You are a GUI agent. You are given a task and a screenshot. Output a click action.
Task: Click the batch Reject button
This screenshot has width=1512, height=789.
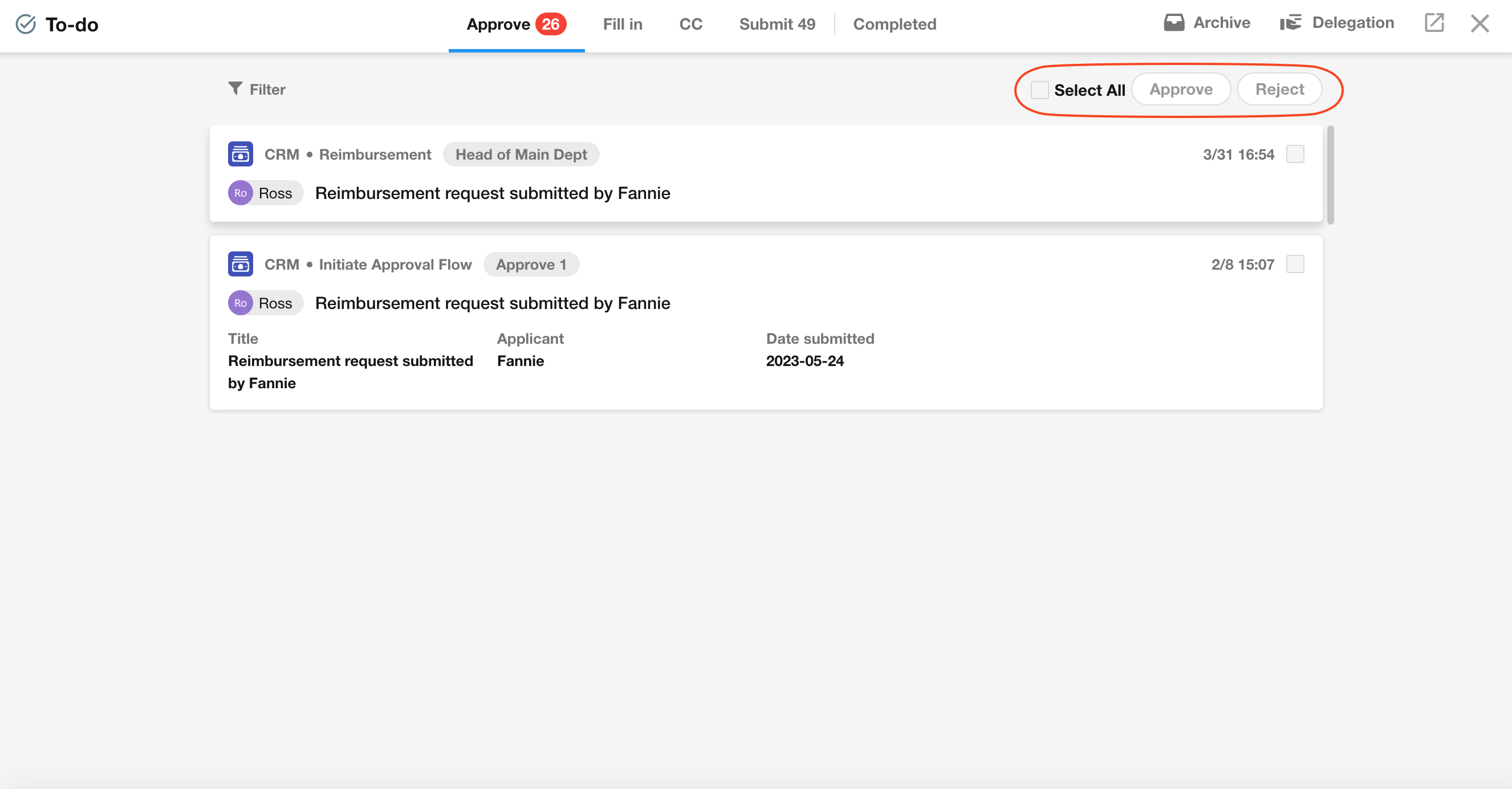pyautogui.click(x=1279, y=90)
